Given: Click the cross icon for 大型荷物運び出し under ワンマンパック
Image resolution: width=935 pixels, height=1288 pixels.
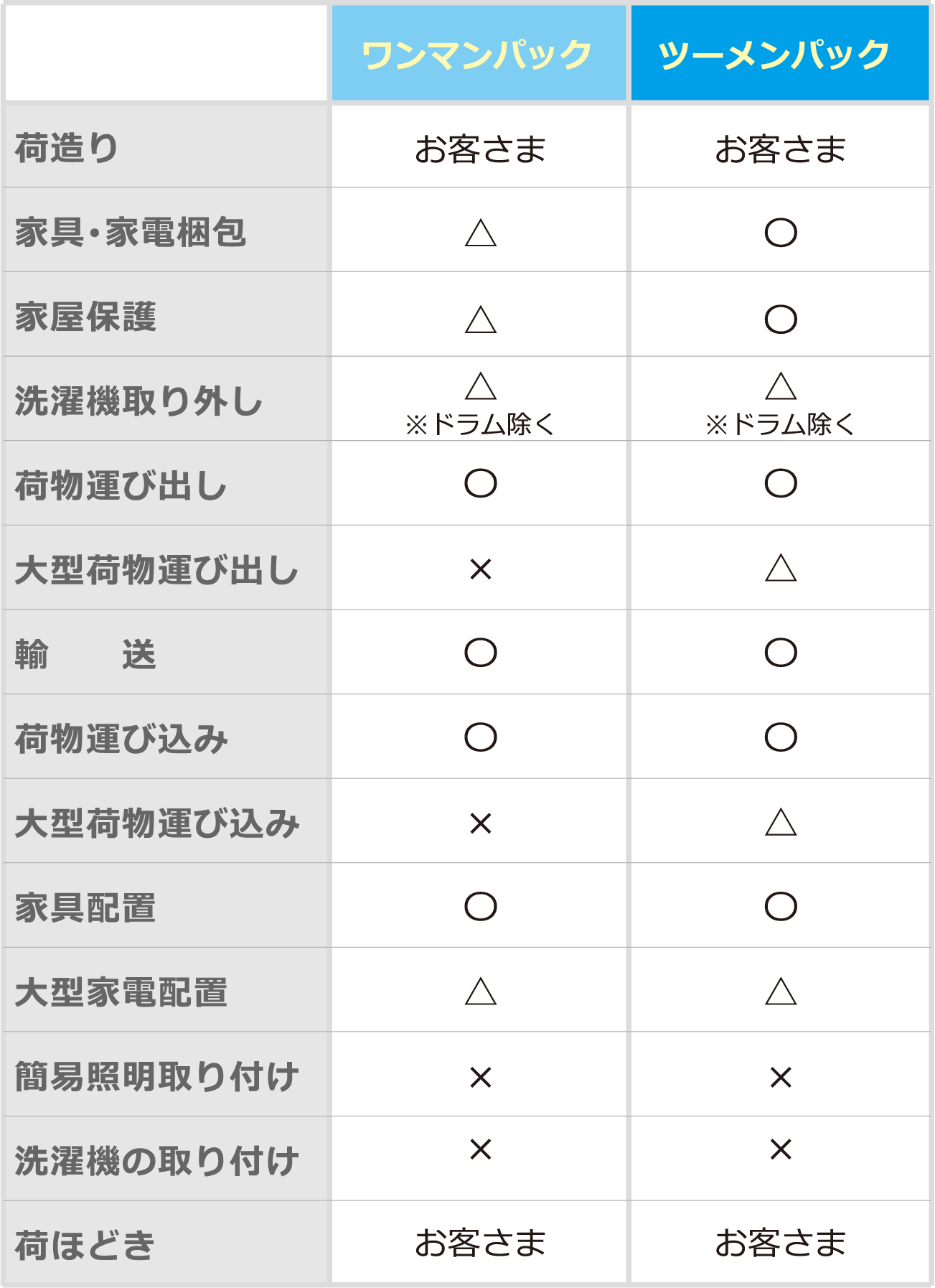Looking at the screenshot, I should coord(481,570).
